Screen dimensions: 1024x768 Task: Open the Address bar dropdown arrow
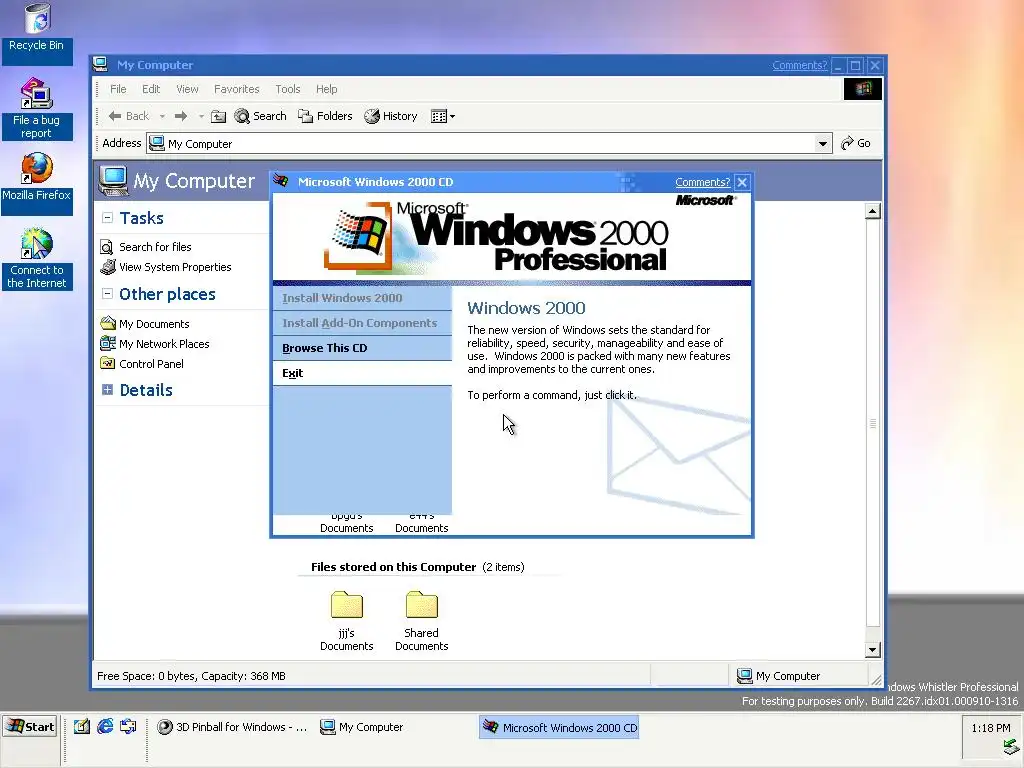[x=823, y=144]
